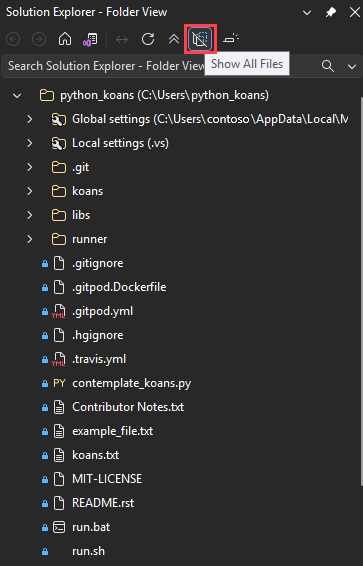
Task: Open the search options dropdown arrow
Action: pyautogui.click(x=352, y=66)
